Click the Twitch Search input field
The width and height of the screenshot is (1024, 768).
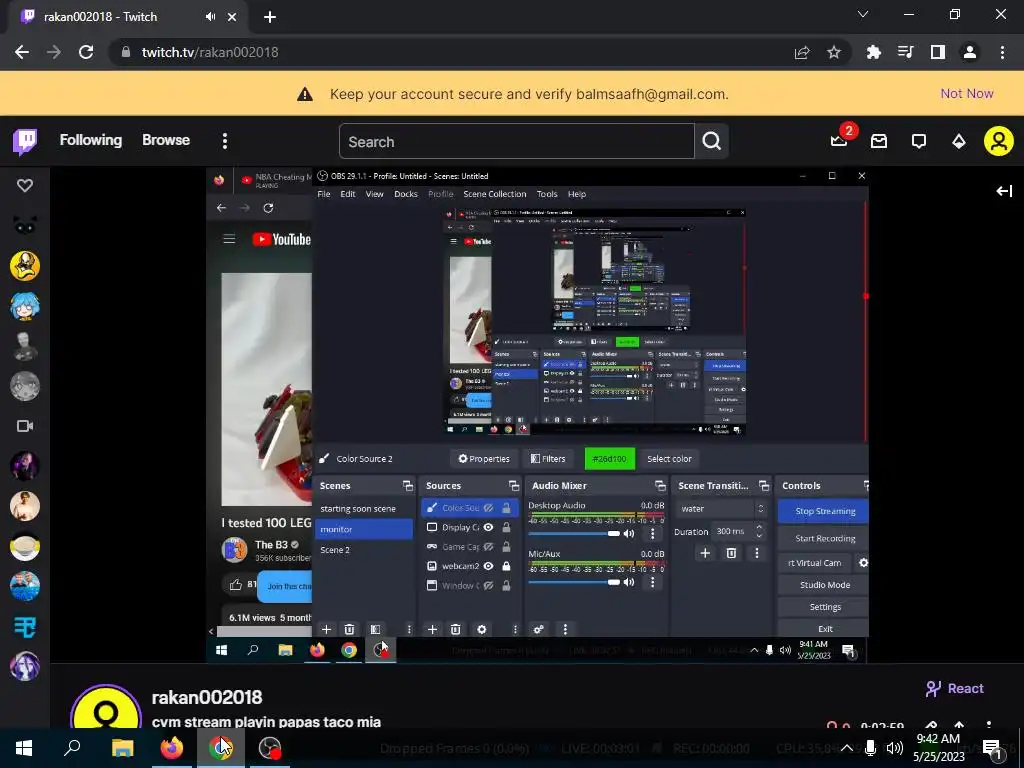pos(517,141)
